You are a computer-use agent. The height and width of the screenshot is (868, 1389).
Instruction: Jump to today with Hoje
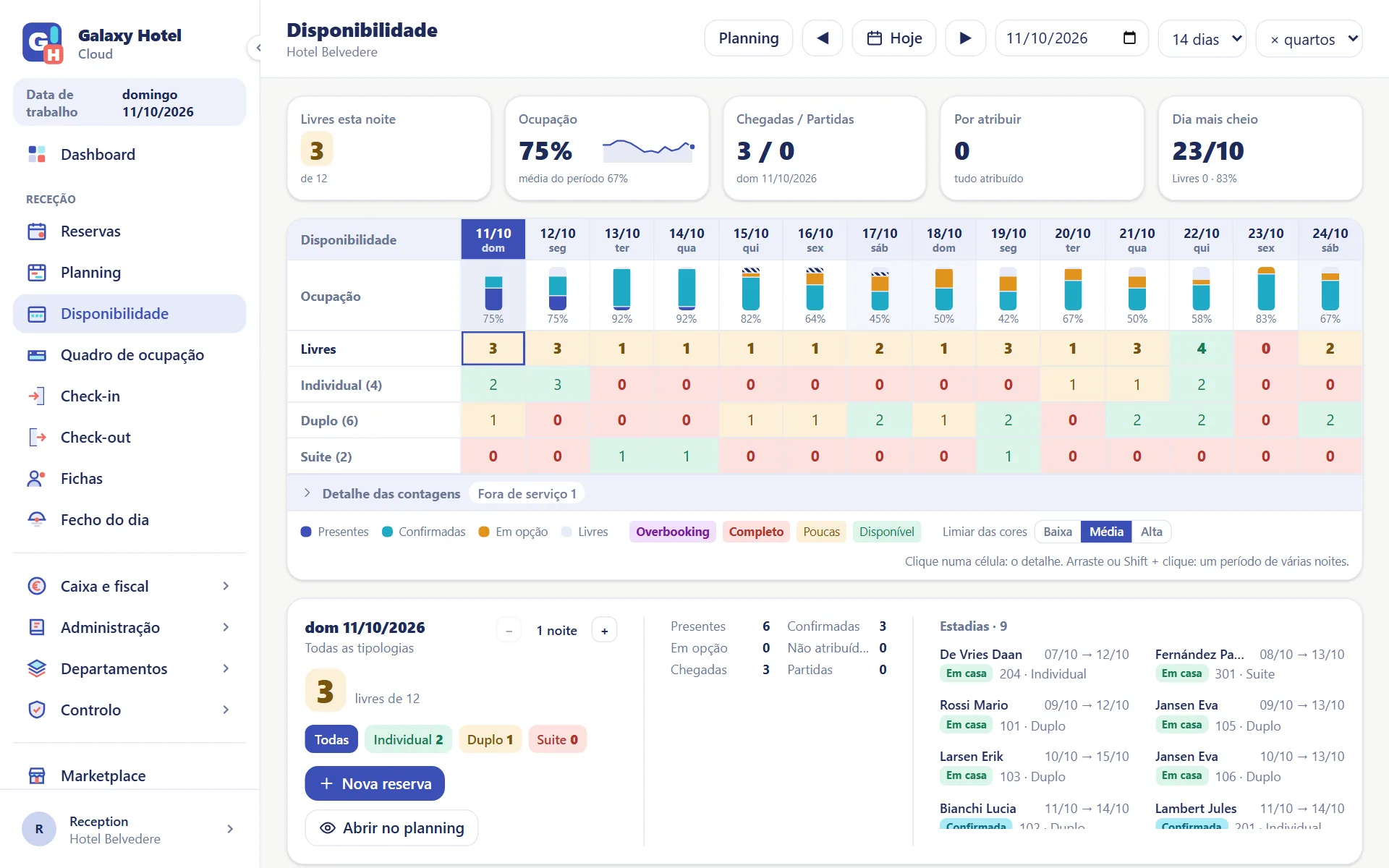[894, 38]
